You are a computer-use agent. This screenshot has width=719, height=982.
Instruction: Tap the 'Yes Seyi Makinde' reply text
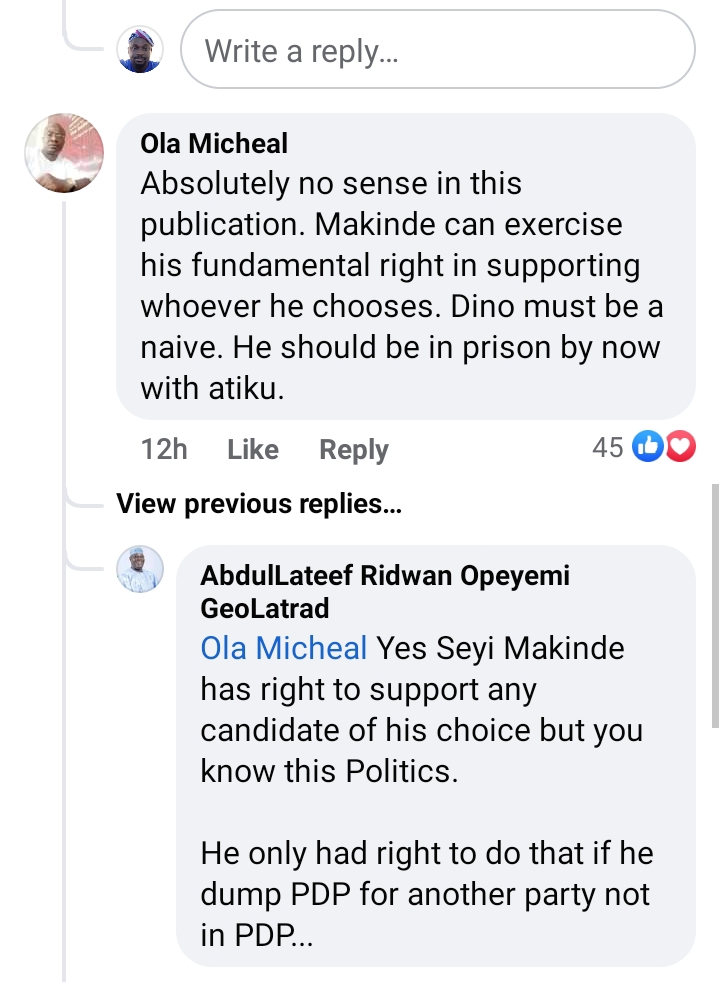pos(500,648)
